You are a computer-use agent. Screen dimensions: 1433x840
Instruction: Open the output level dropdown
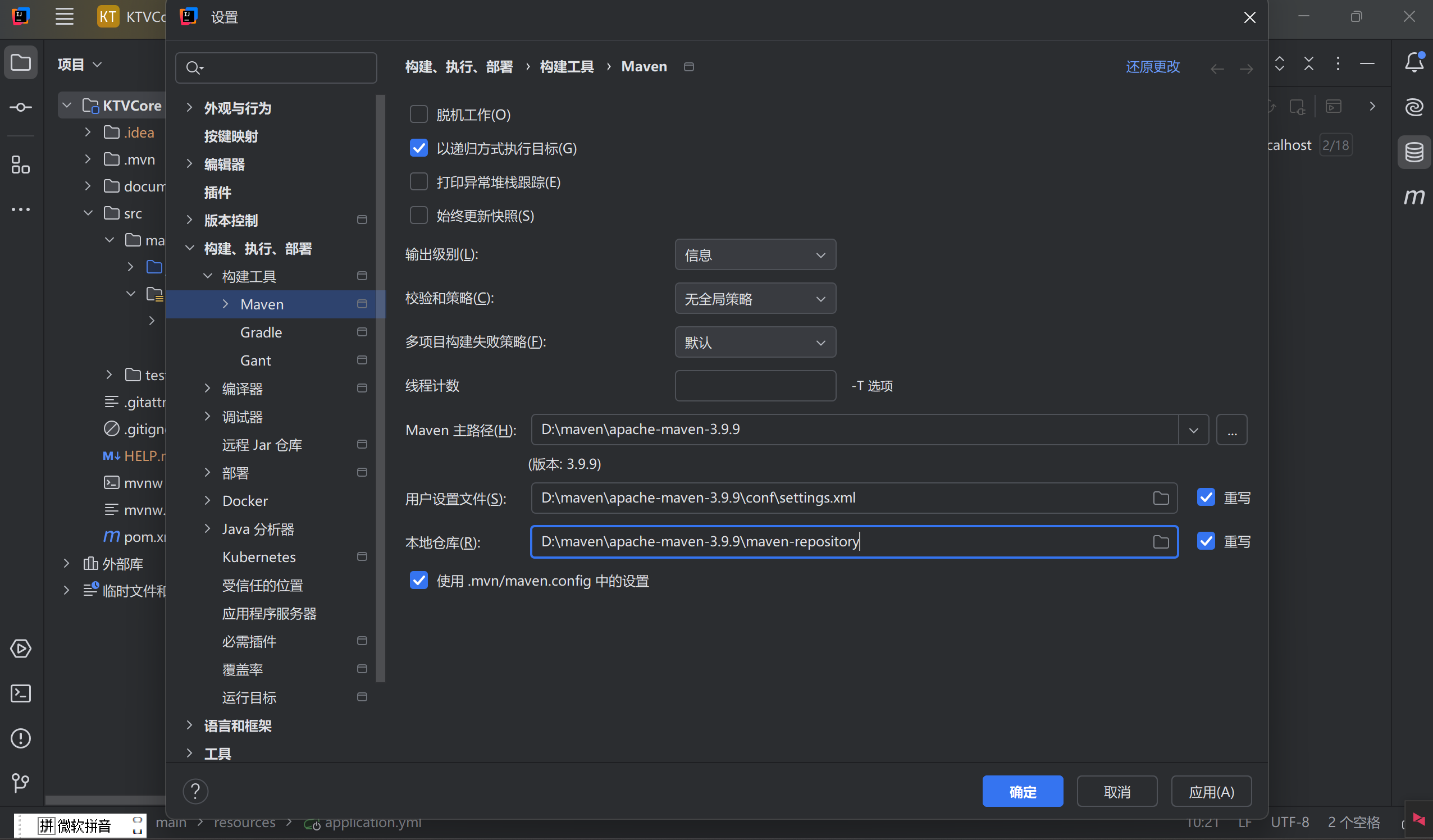755,255
